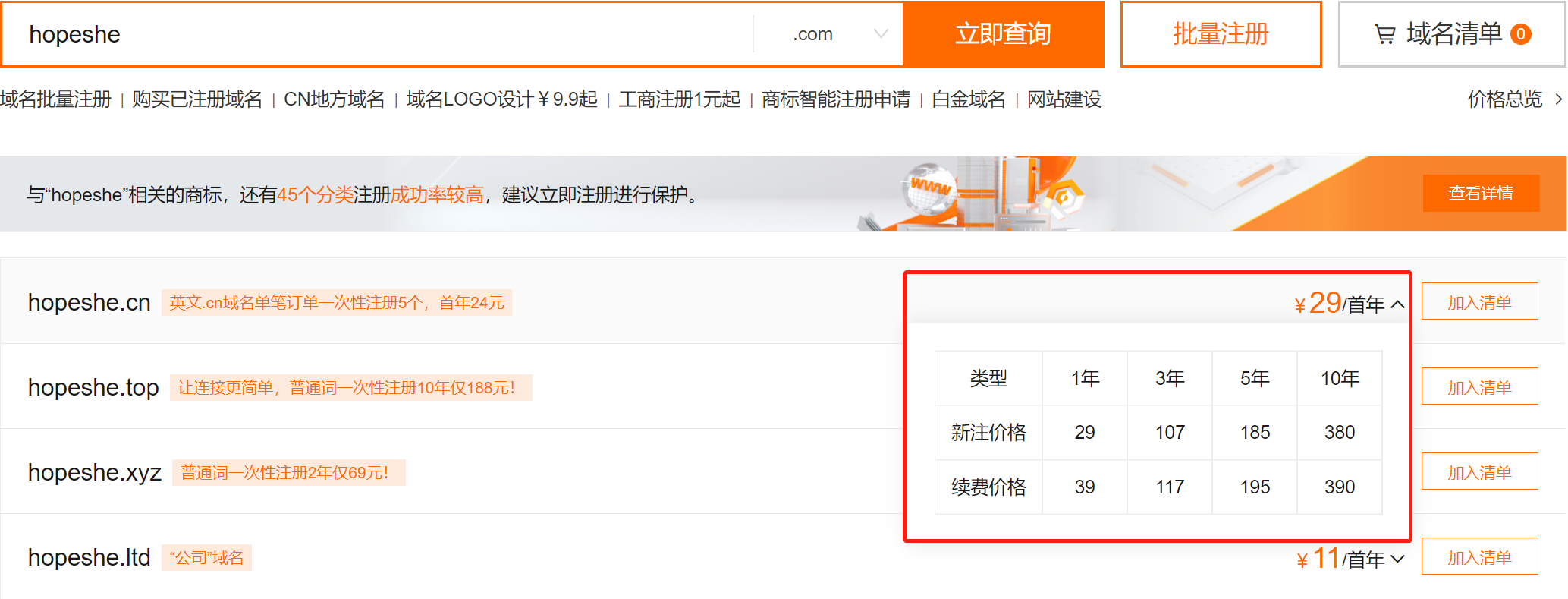The image size is (1568, 599).
Task: Click the 成功率较高 highlighted text in banner
Action: click(x=437, y=195)
